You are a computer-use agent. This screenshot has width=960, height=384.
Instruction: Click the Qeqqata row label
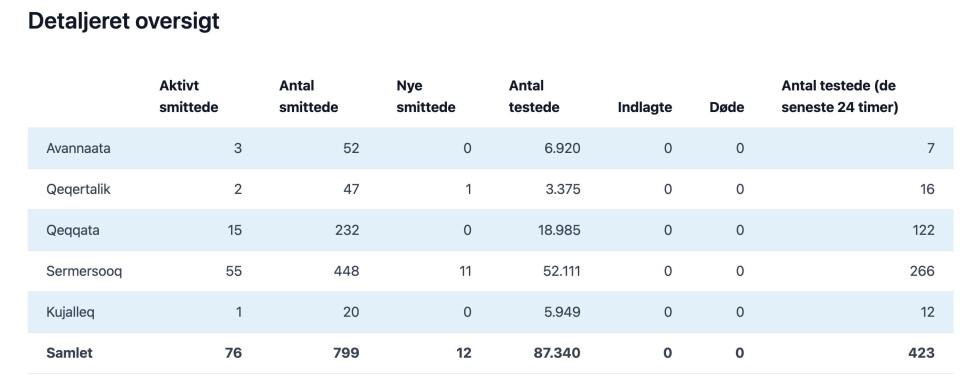(x=73, y=230)
